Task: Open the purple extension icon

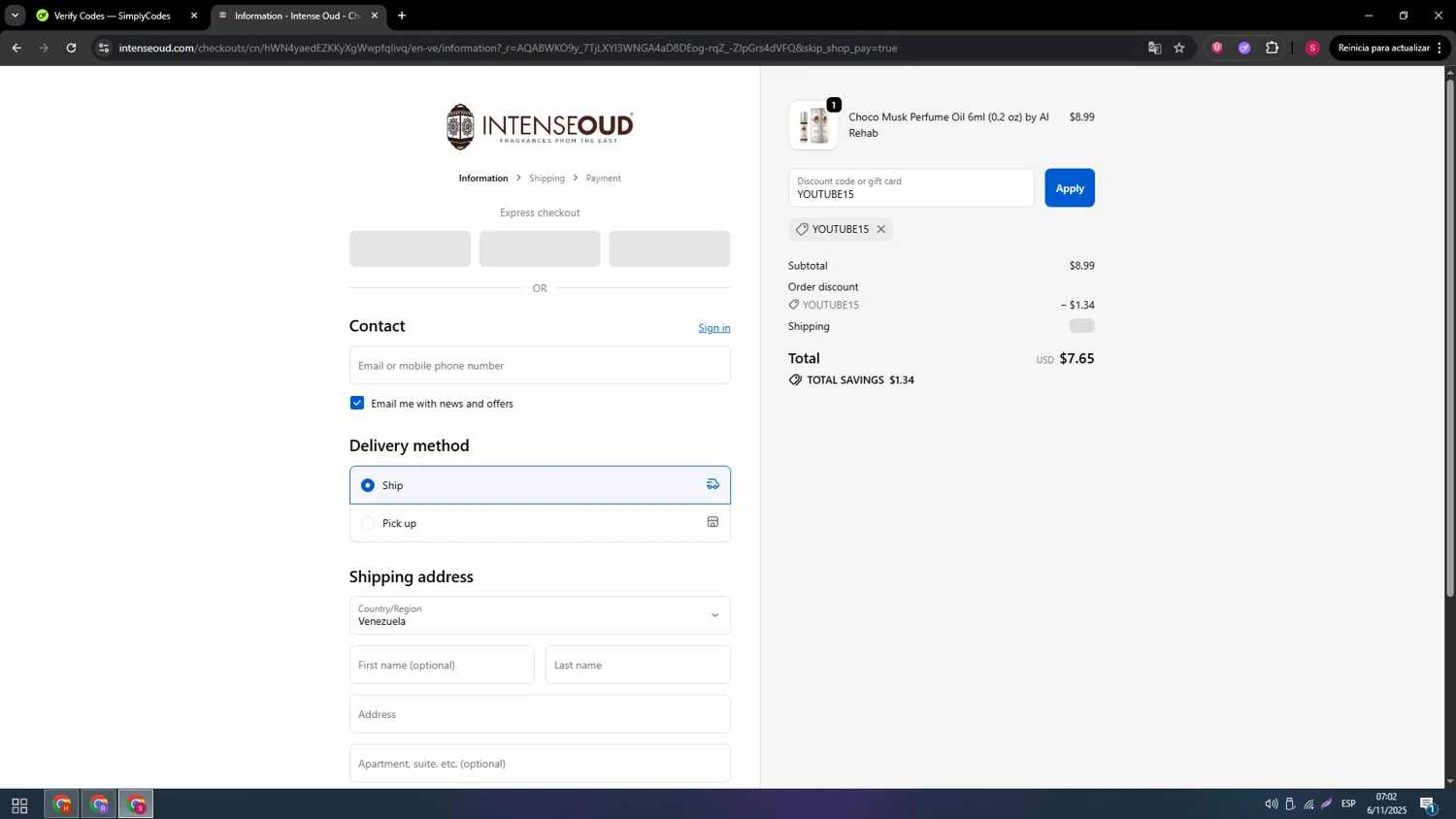Action: 1244,48
